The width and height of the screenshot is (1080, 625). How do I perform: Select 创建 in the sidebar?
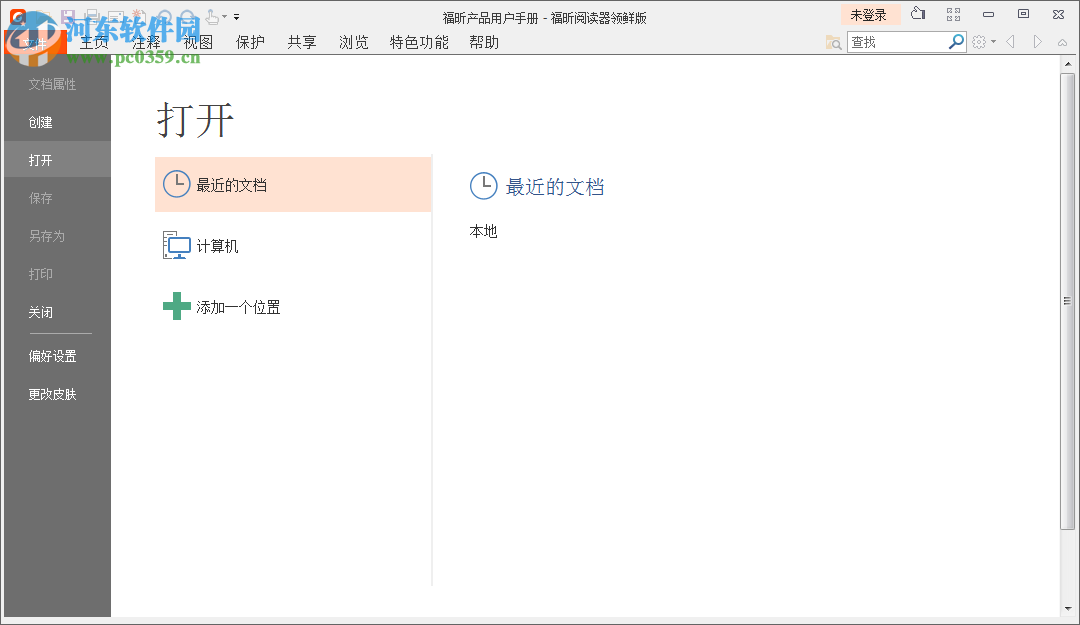(x=57, y=122)
